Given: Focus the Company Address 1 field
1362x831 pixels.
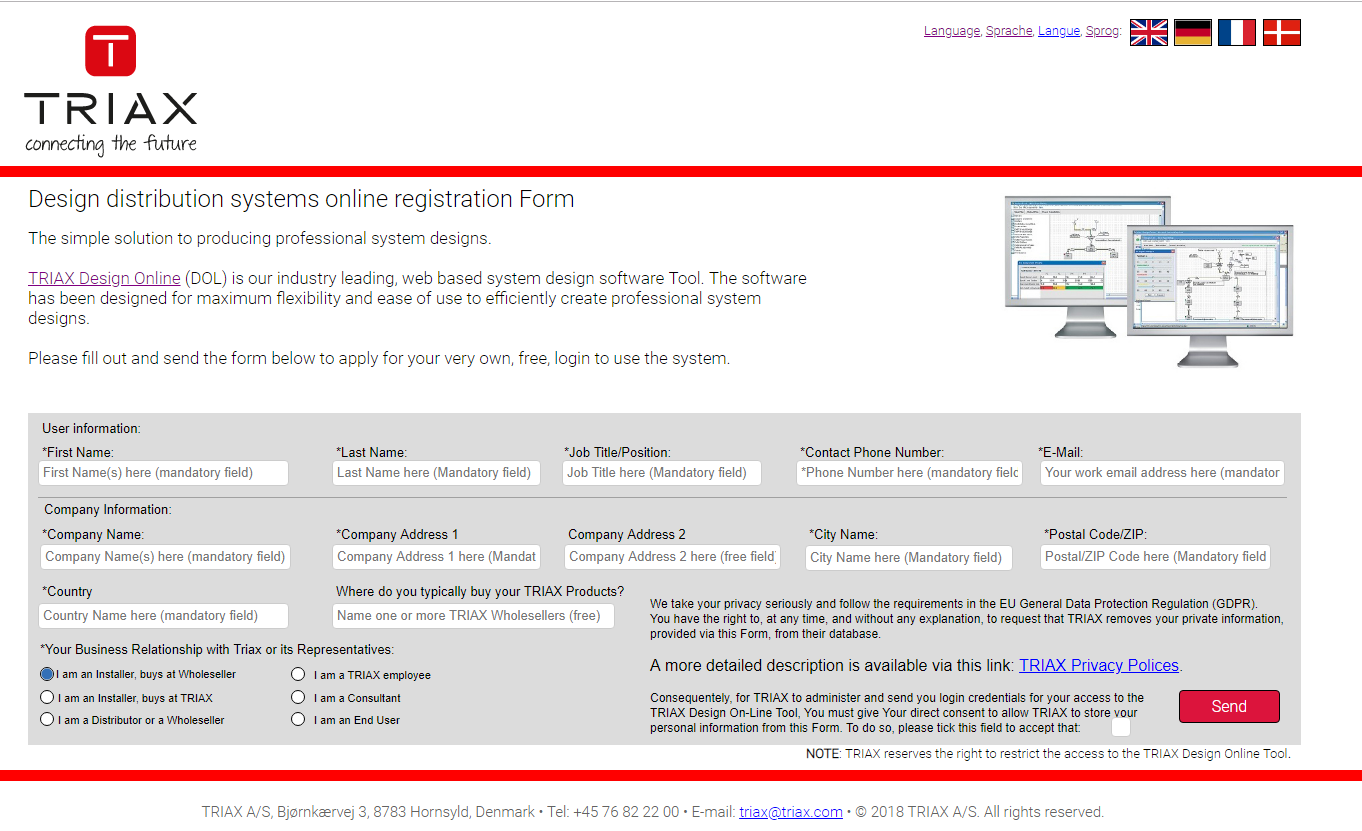Looking at the screenshot, I should pyautogui.click(x=436, y=557).
